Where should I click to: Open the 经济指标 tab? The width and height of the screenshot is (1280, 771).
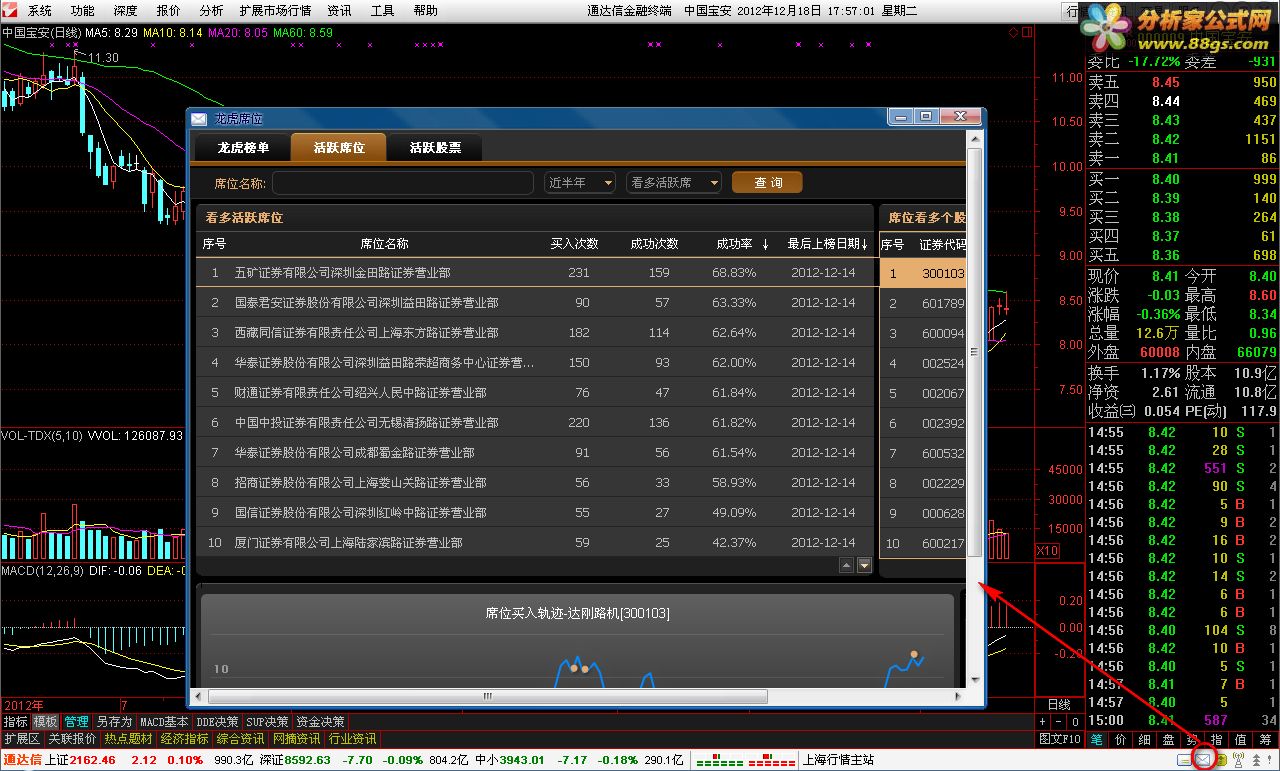point(184,739)
